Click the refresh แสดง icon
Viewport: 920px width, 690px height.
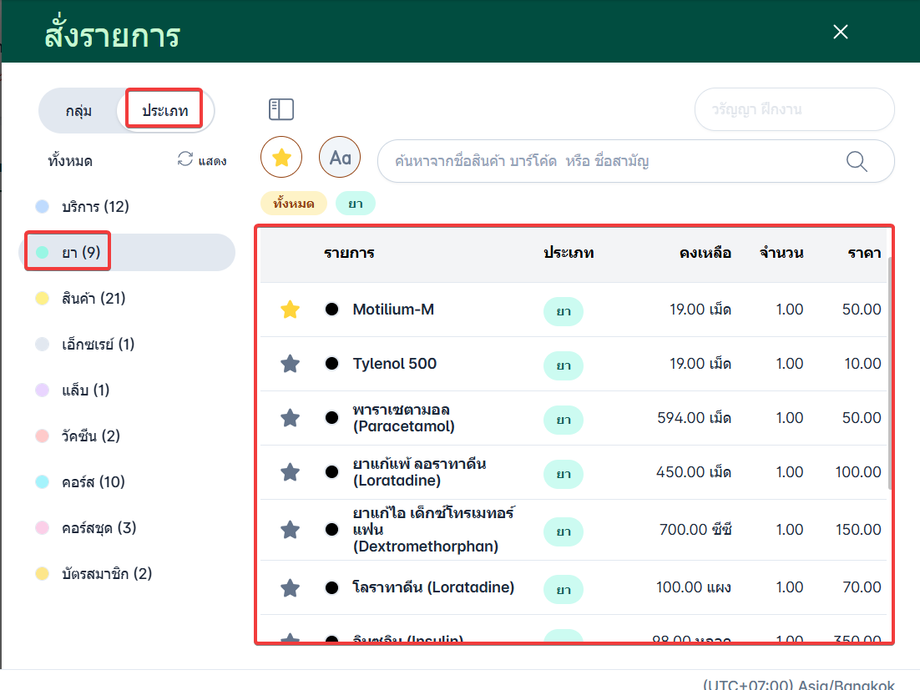(185, 159)
